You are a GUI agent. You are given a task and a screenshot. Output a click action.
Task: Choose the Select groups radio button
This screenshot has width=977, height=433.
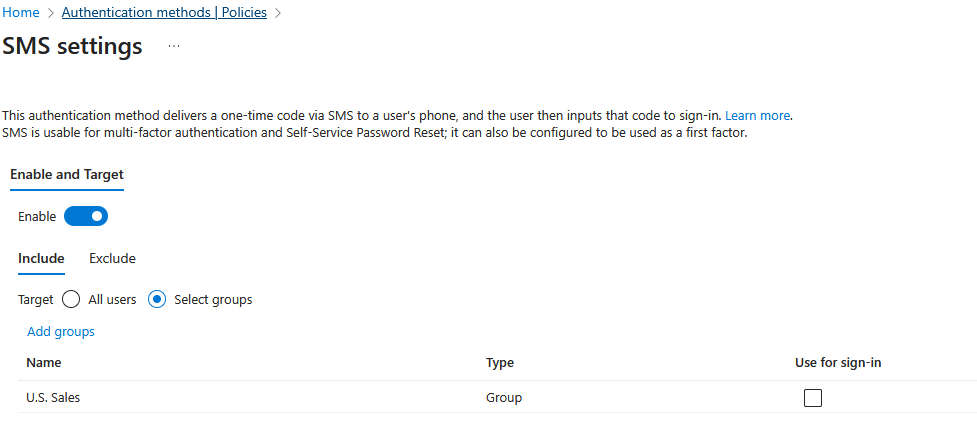157,299
